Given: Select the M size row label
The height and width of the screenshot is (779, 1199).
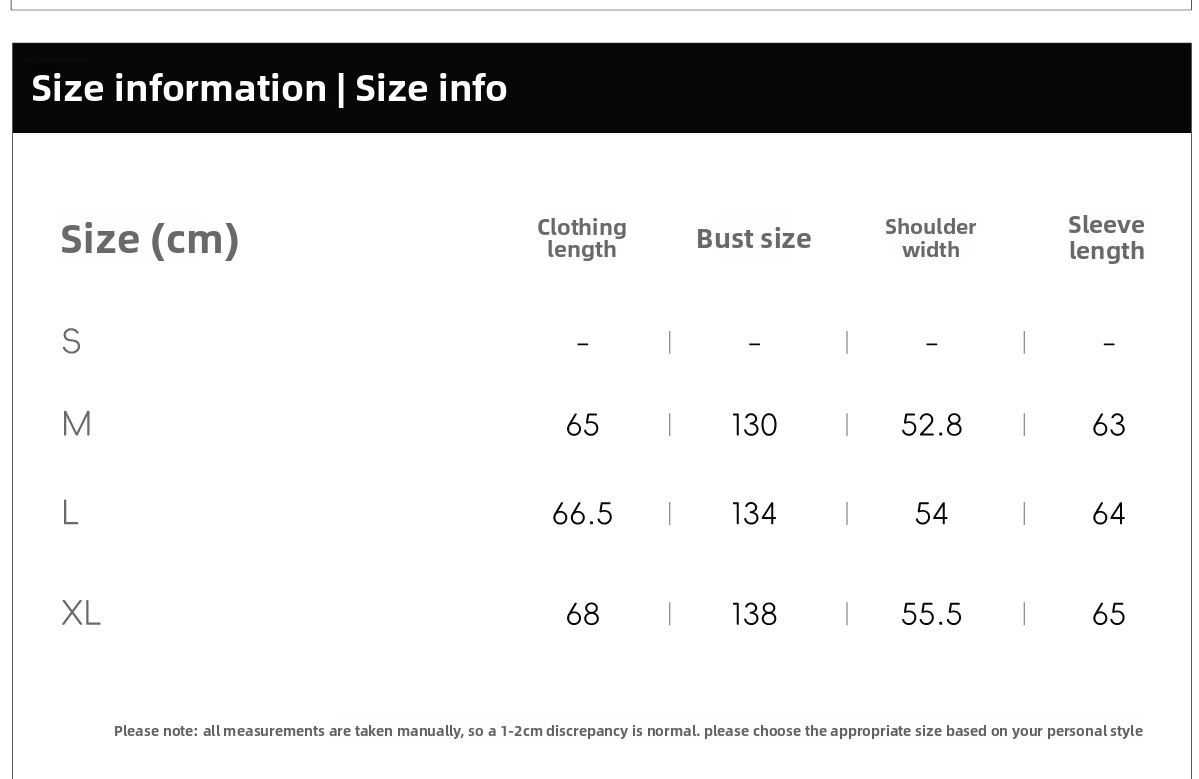Looking at the screenshot, I should (x=76, y=424).
